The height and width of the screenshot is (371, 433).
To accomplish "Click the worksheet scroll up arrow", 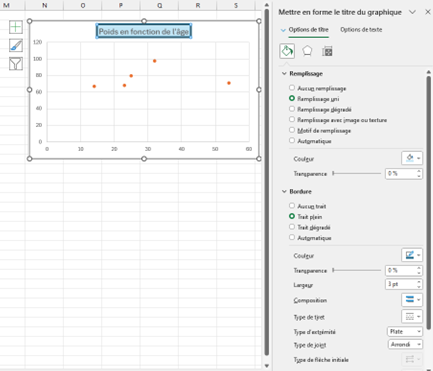I will tap(267, 5).
